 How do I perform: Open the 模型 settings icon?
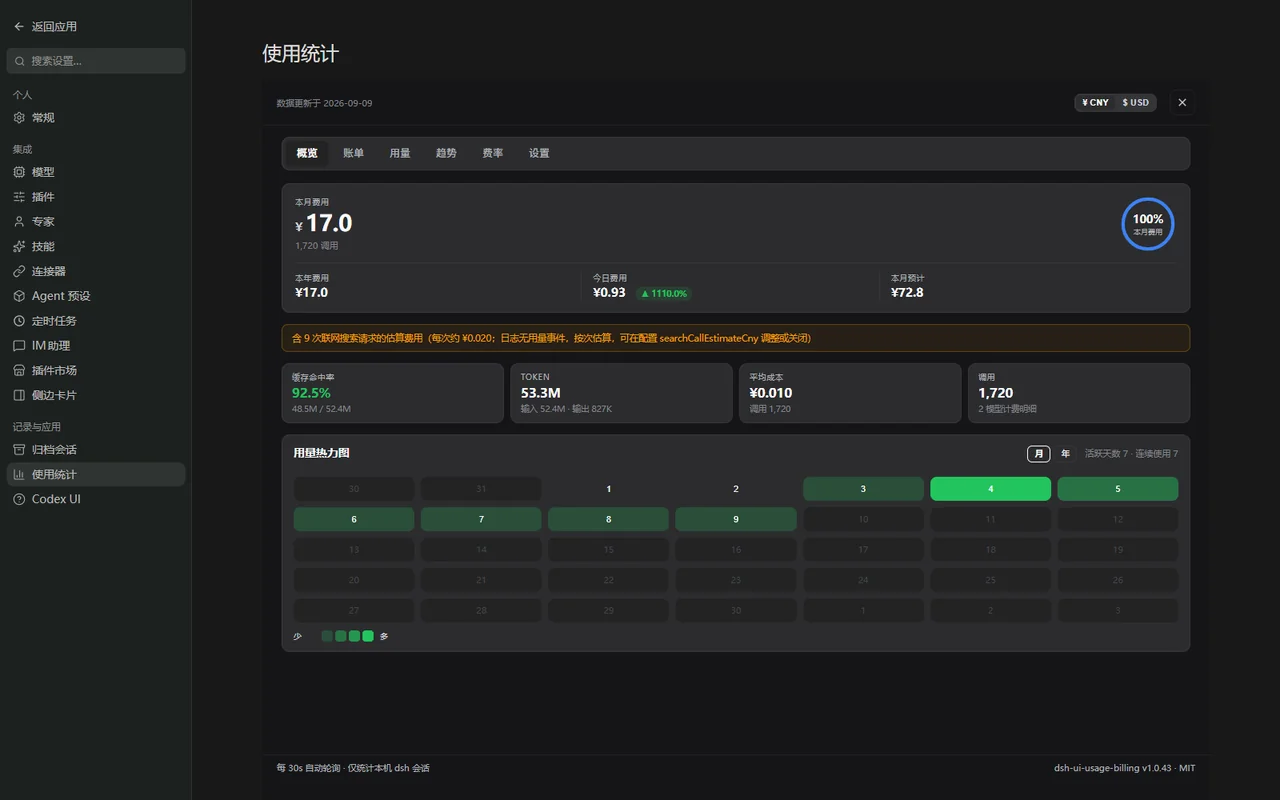pos(19,172)
